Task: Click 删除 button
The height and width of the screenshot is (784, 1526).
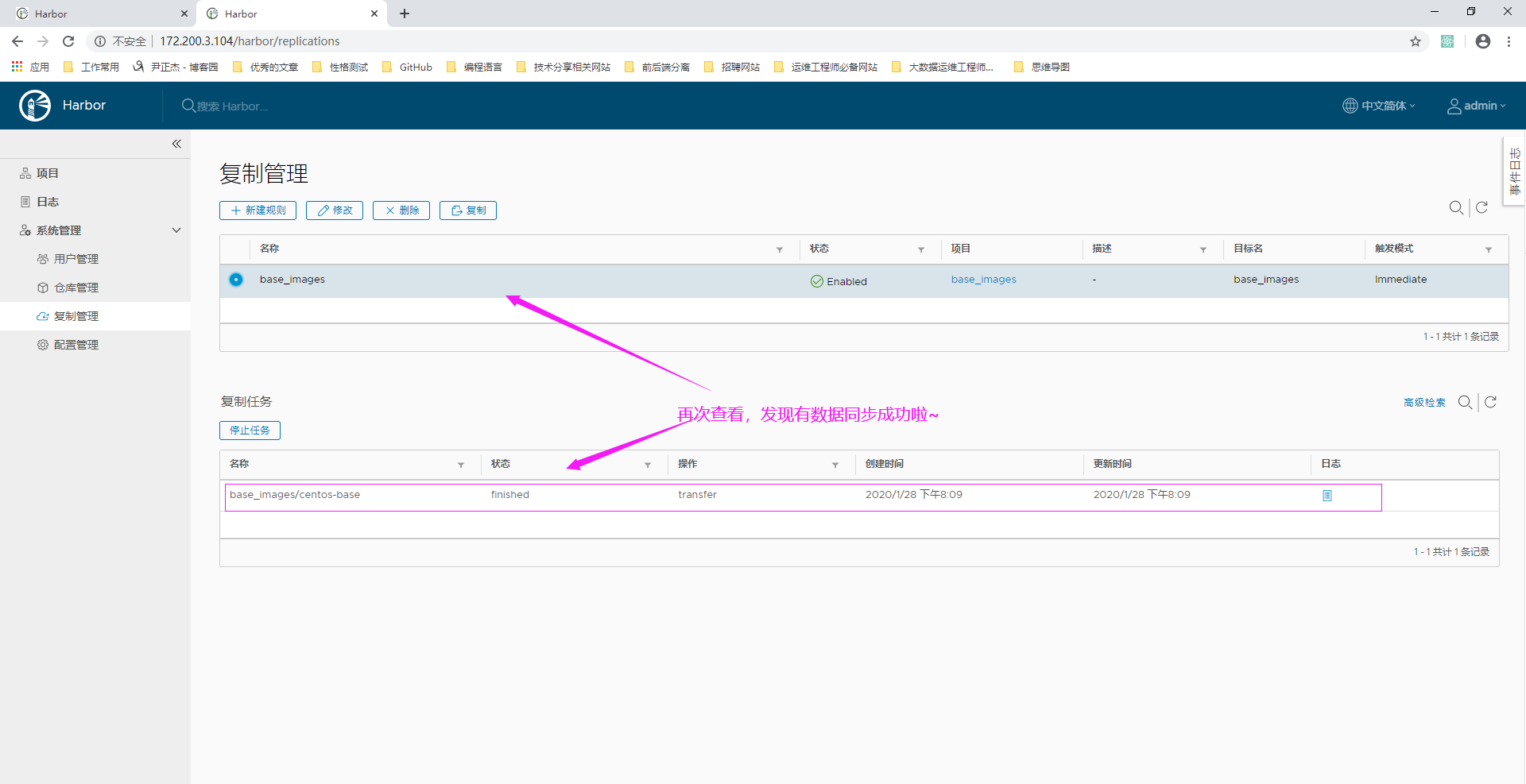Action: 401,210
